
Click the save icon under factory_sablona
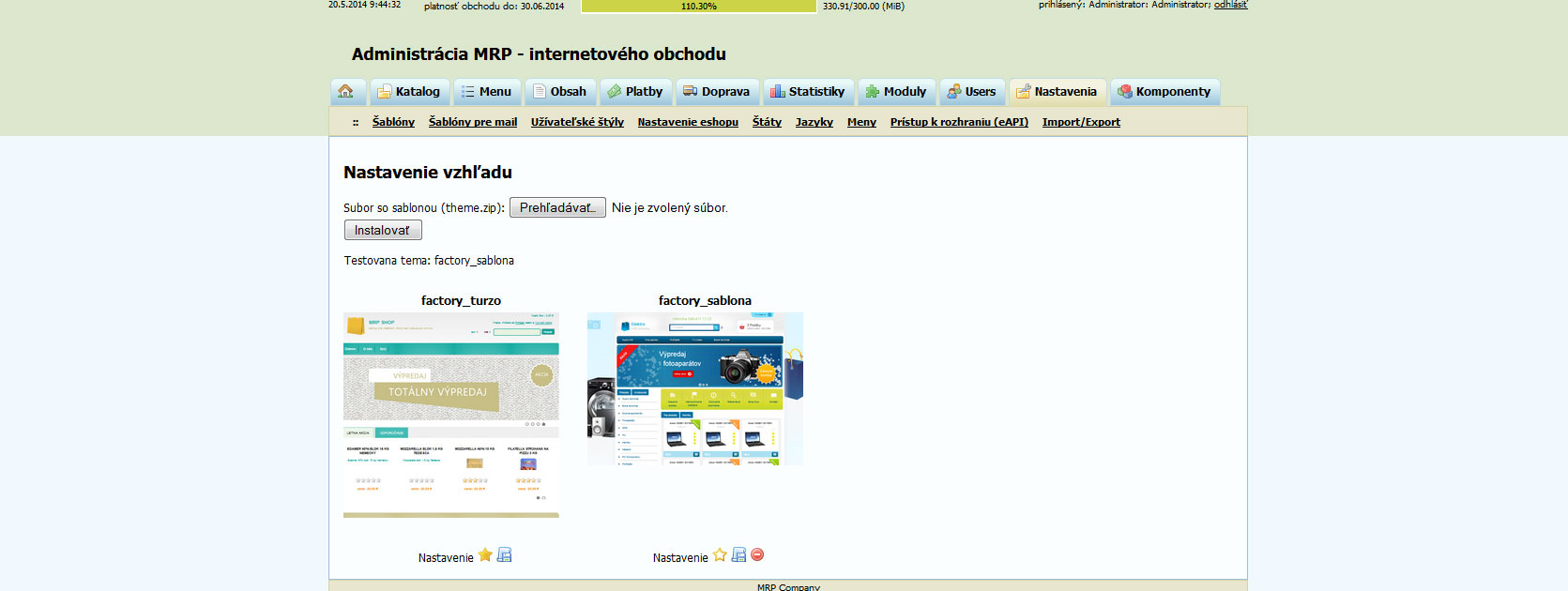[x=738, y=555]
